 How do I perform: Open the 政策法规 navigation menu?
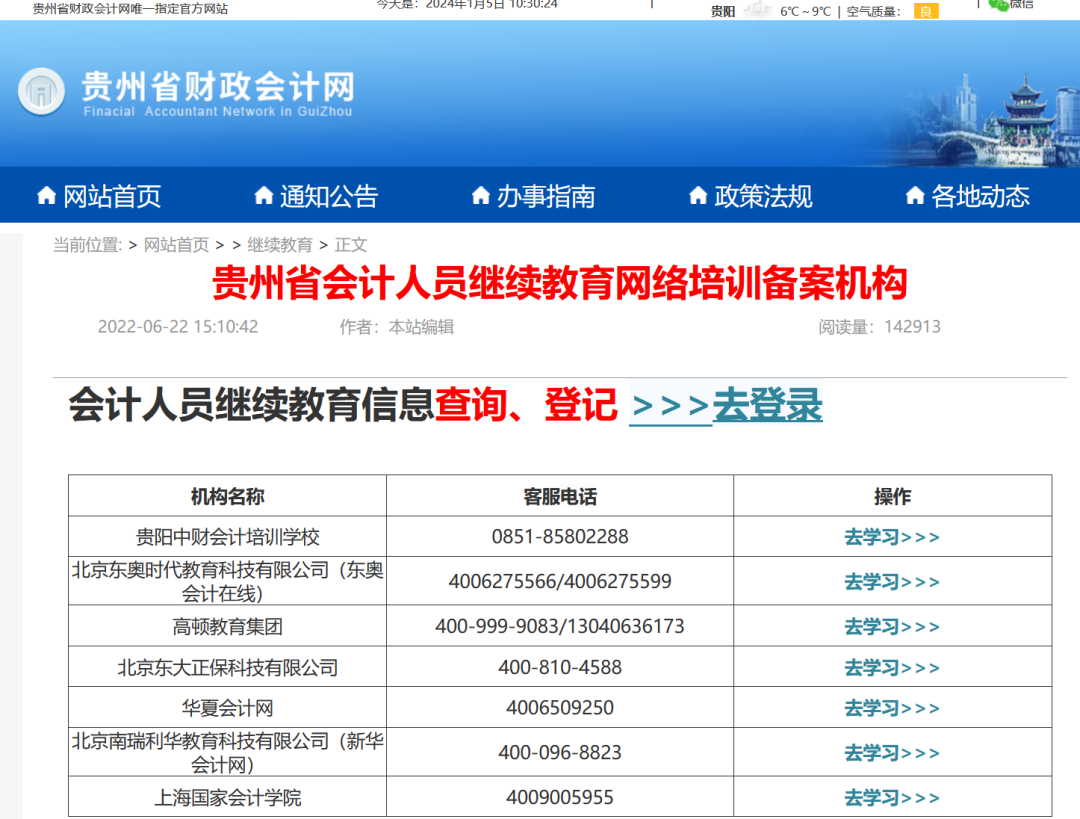point(765,196)
